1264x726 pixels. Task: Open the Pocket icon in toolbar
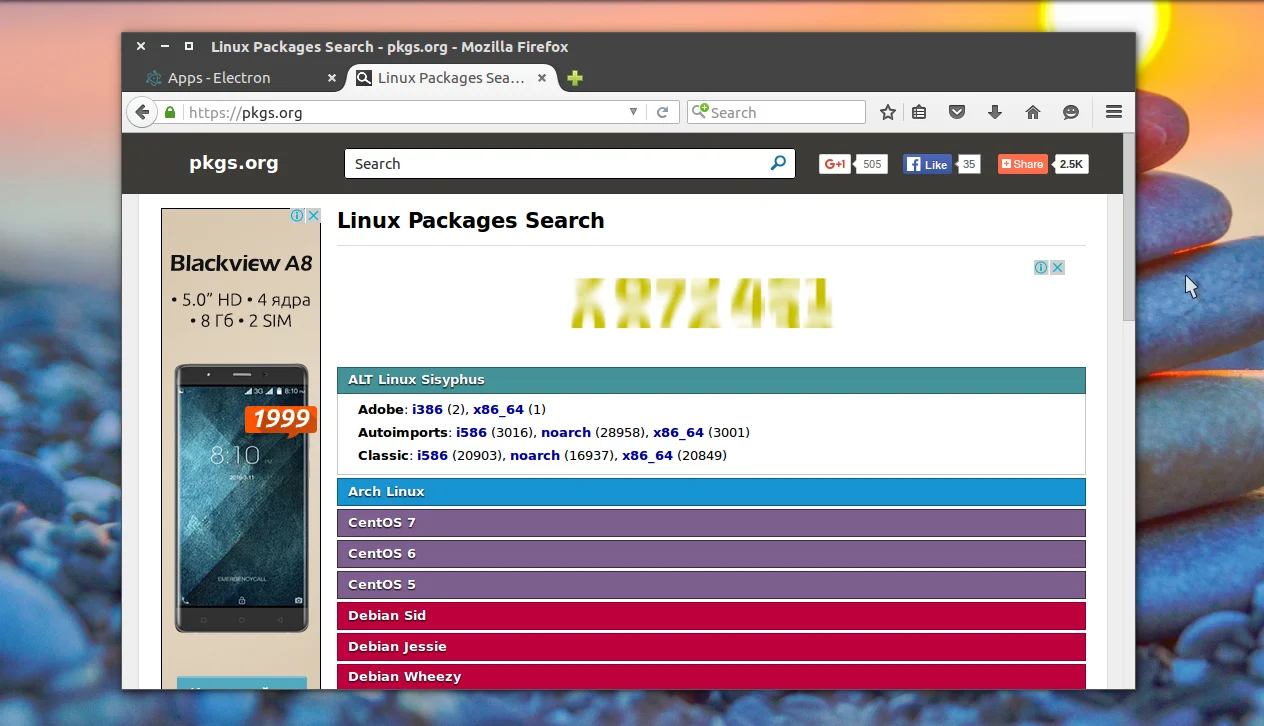(x=957, y=113)
